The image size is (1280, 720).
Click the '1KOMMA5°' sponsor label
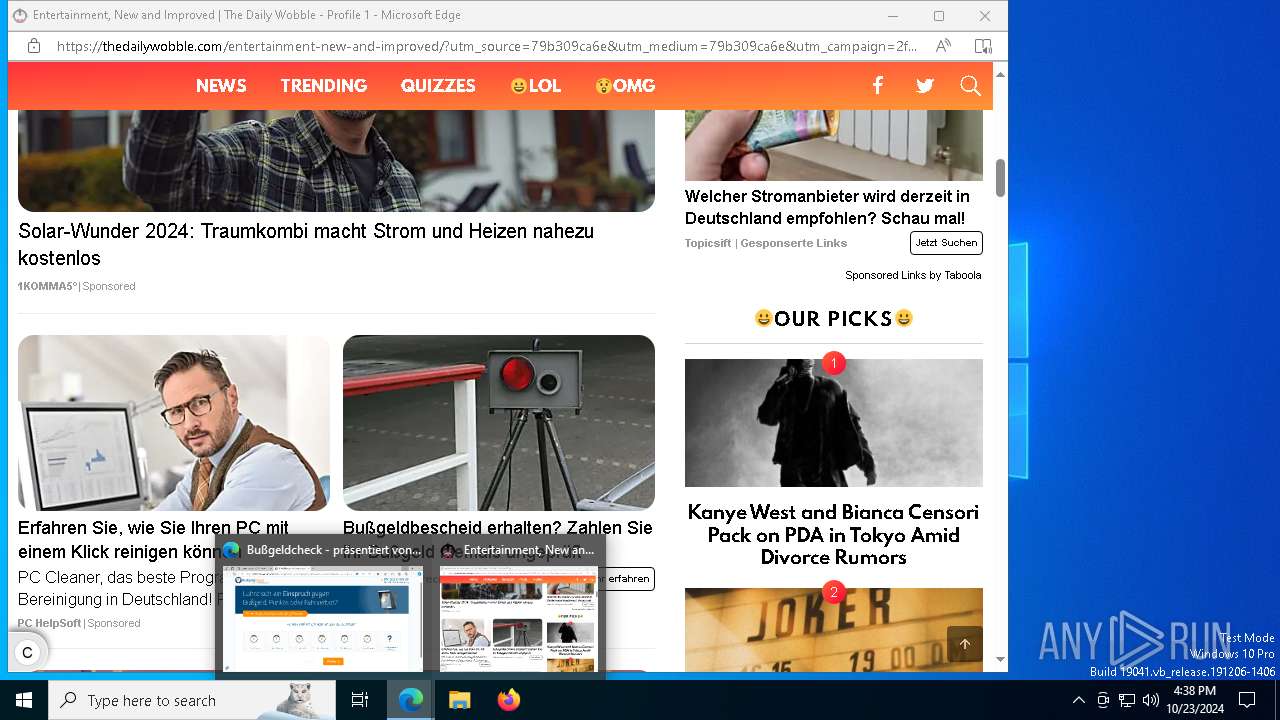pos(47,286)
